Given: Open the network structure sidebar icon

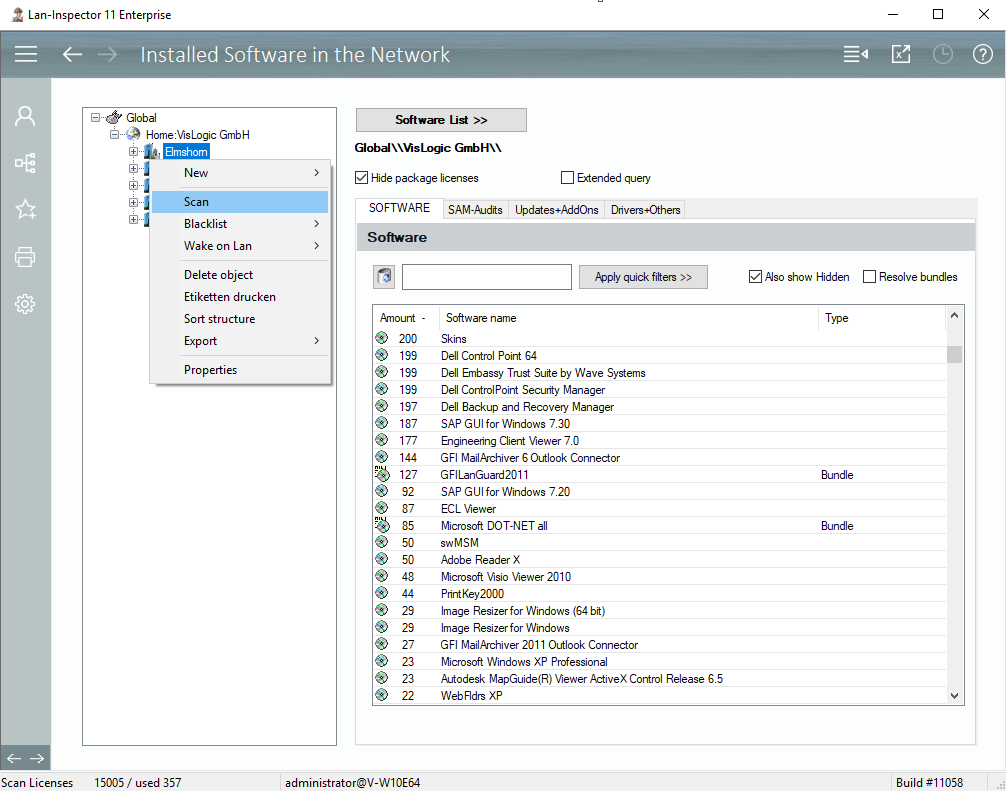Looking at the screenshot, I should coord(25,163).
